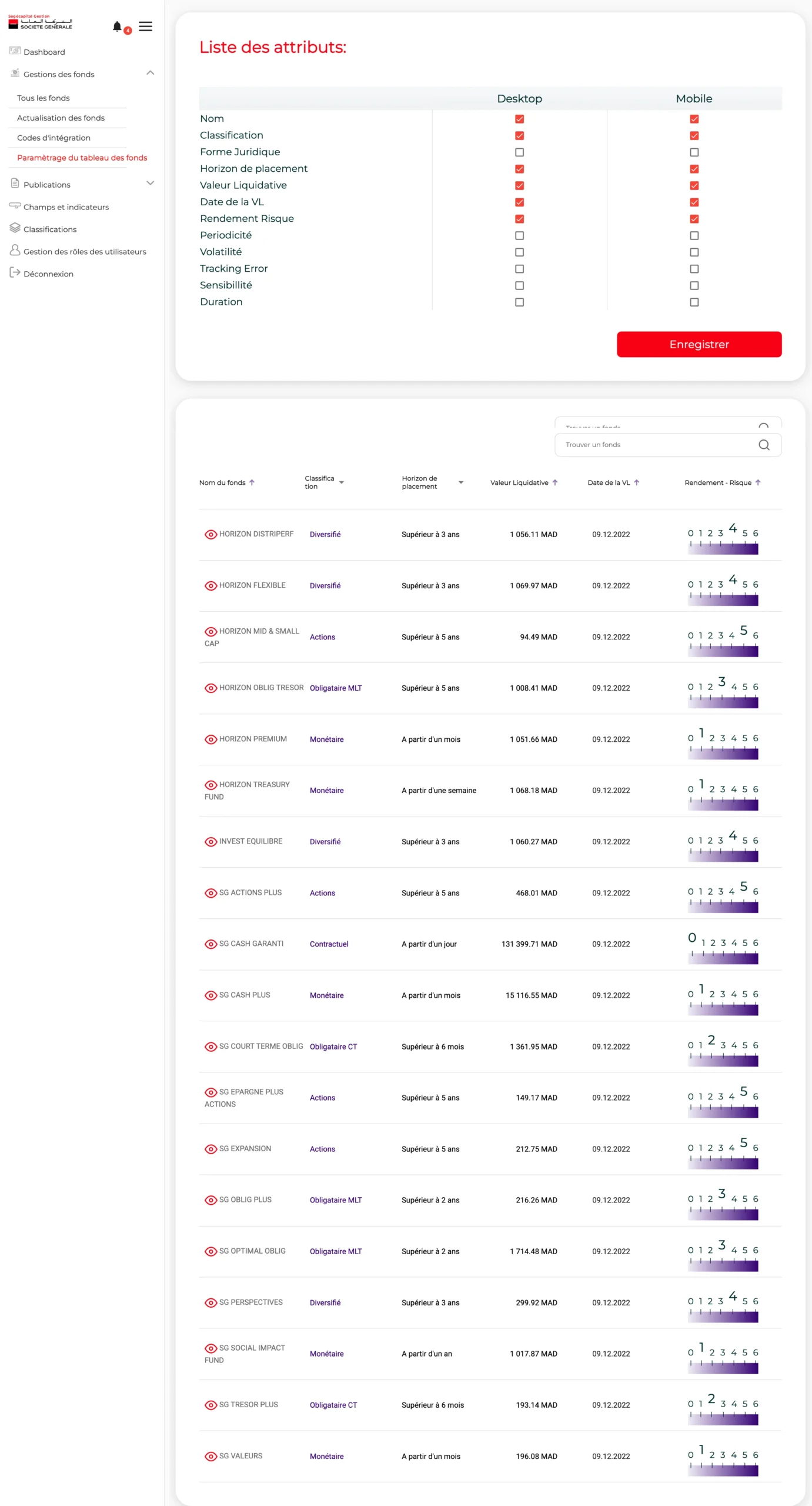
Task: Open the Classification column filter dropdown
Action: pyautogui.click(x=341, y=482)
